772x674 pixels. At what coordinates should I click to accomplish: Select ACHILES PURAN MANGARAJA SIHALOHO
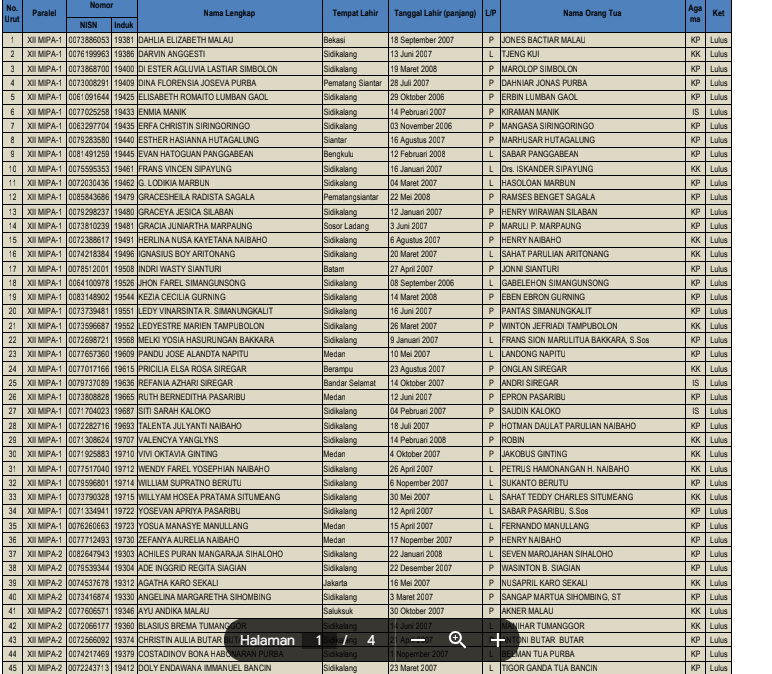(x=211, y=554)
